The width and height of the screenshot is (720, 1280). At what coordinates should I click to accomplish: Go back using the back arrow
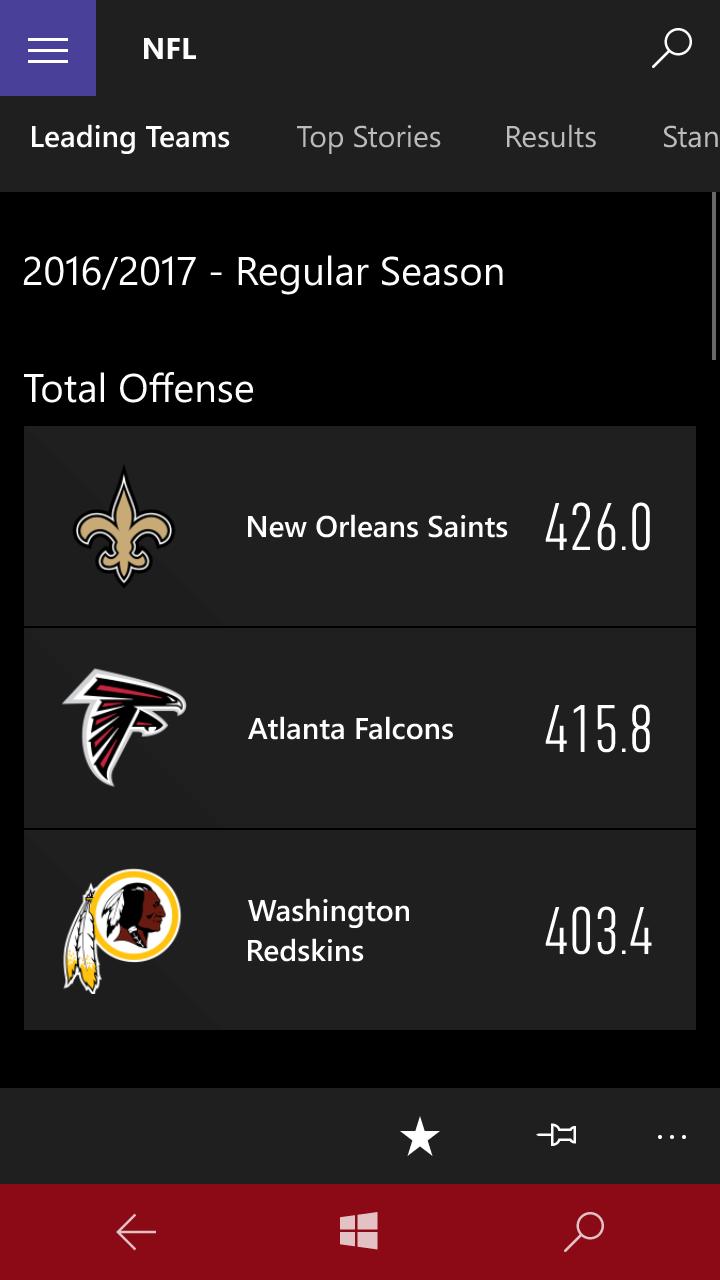pos(136,1232)
